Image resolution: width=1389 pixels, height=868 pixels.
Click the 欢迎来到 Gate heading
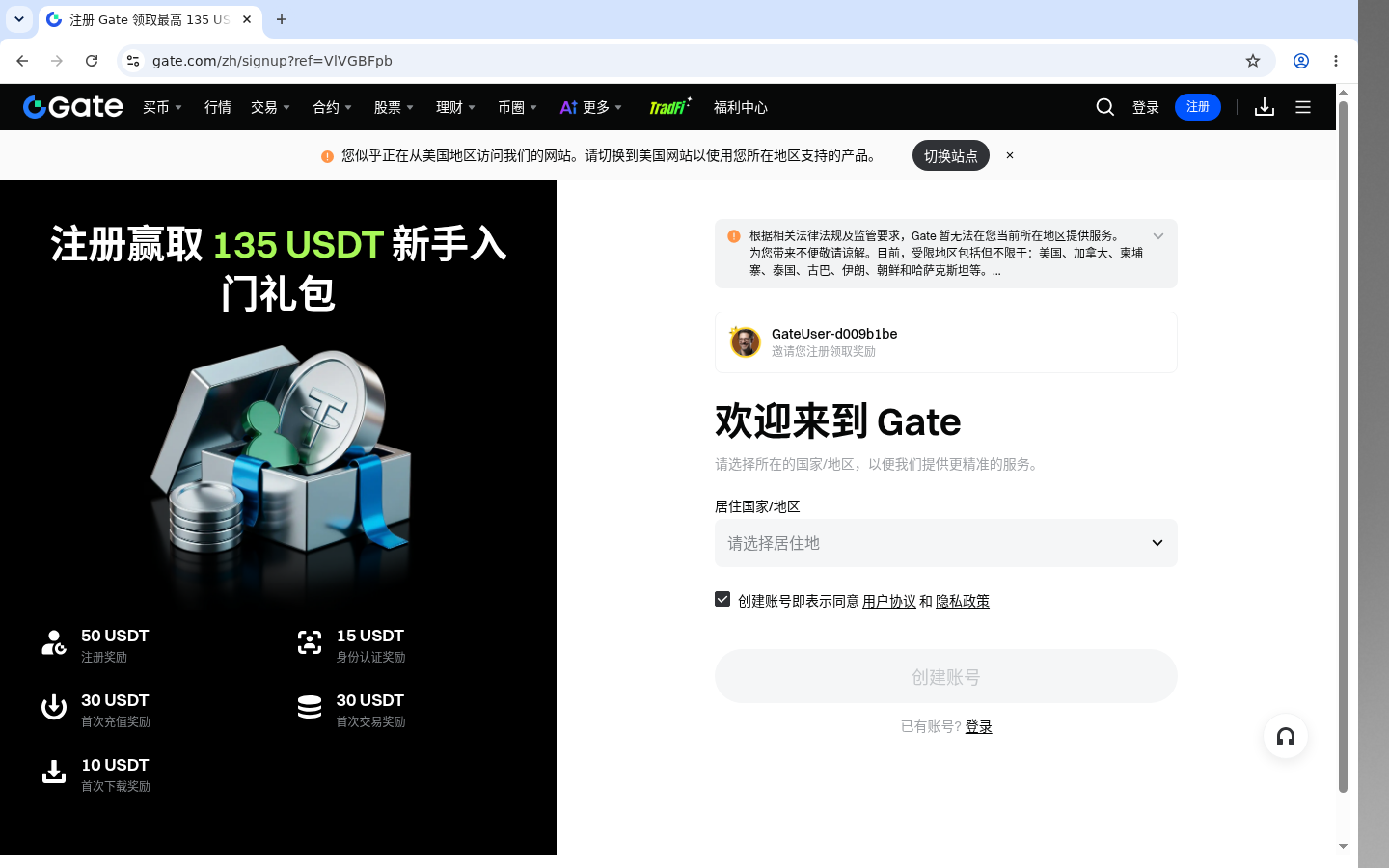tap(838, 421)
